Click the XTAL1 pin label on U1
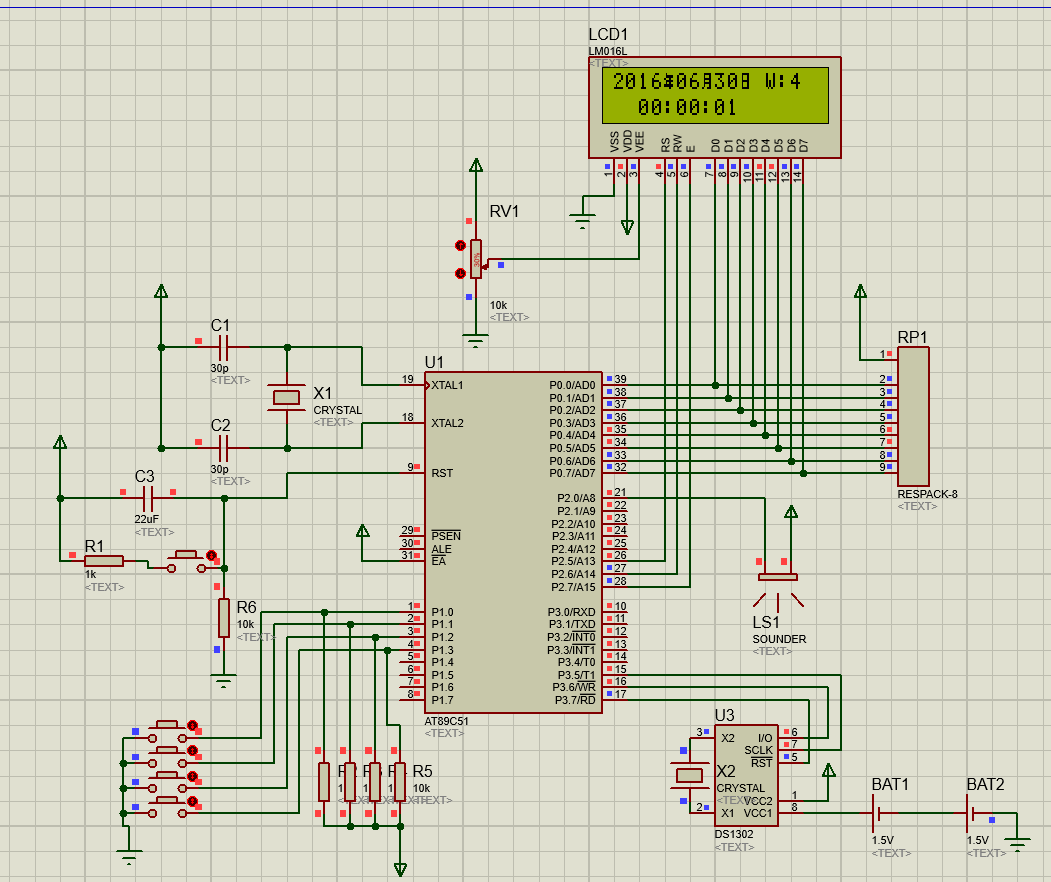1051x882 pixels. [447, 385]
